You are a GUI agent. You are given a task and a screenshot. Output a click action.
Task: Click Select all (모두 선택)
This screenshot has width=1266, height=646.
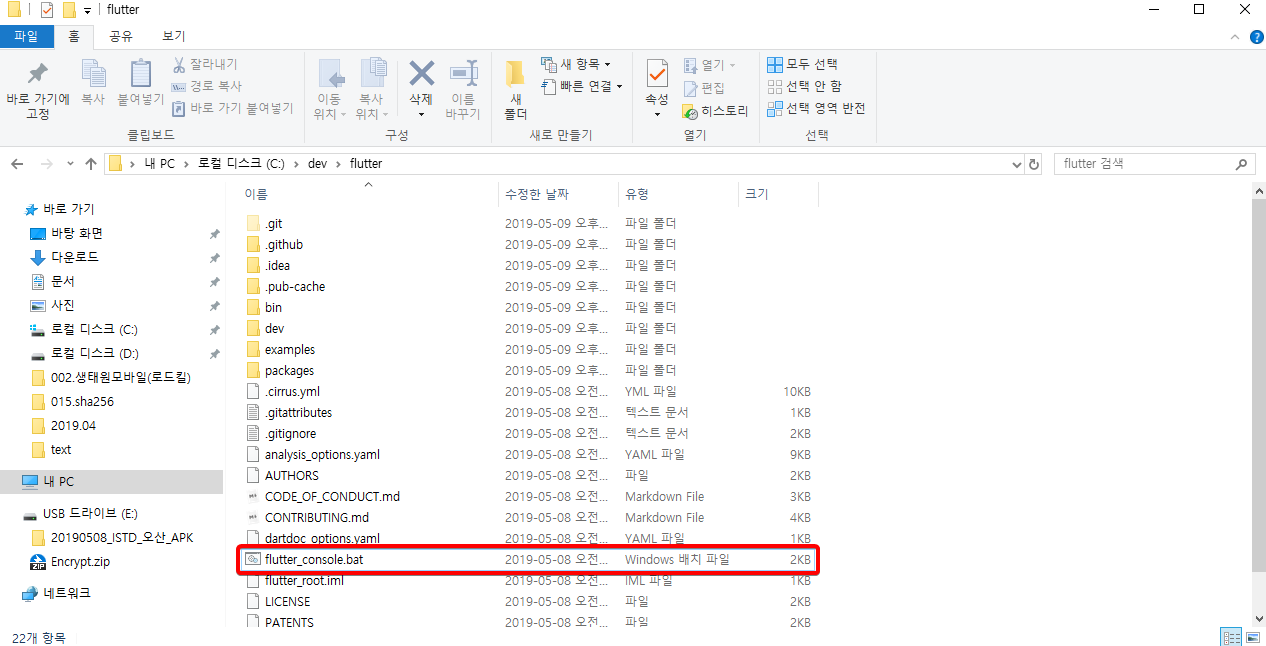pos(802,65)
